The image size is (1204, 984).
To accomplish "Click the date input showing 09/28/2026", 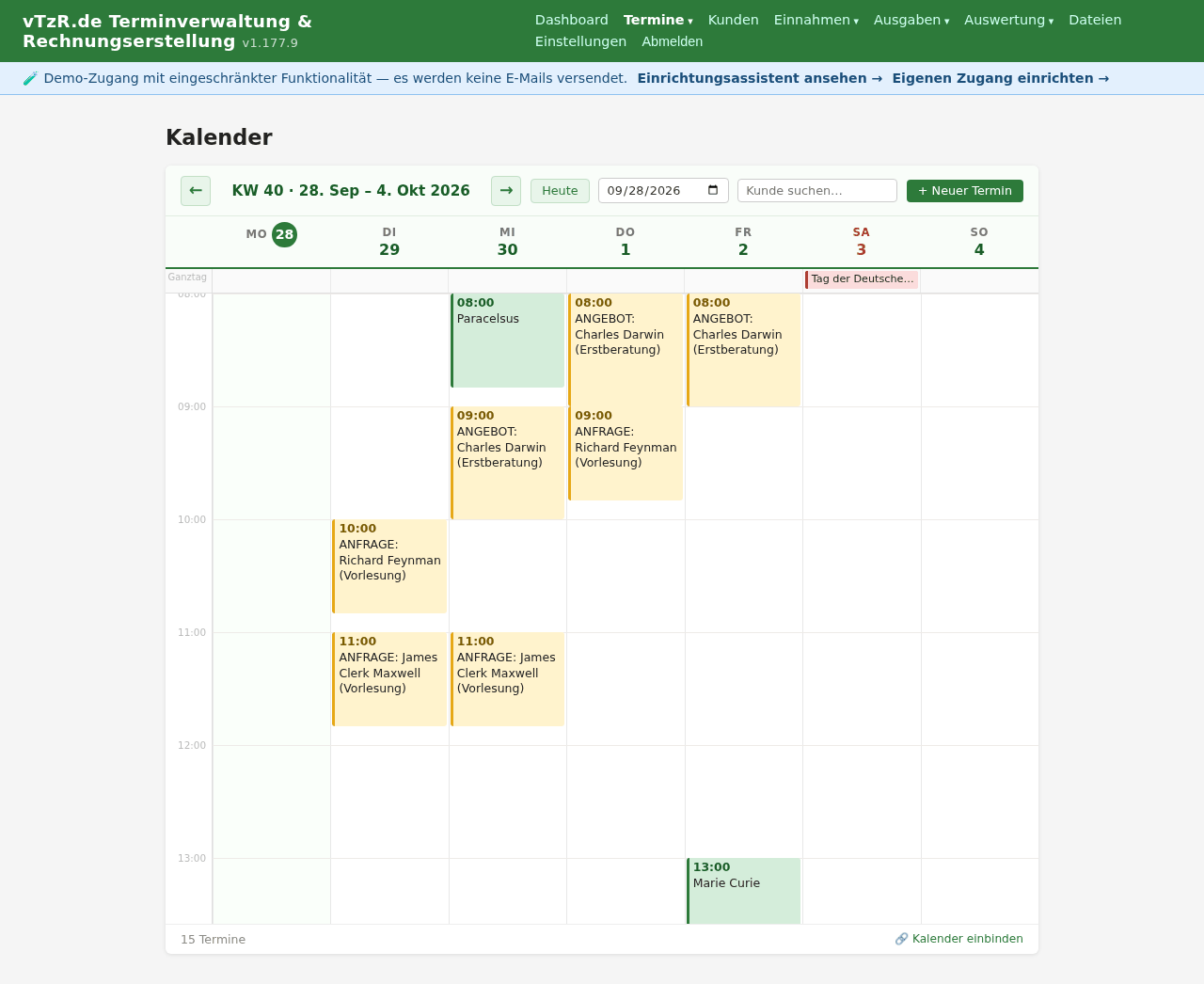I will [663, 191].
